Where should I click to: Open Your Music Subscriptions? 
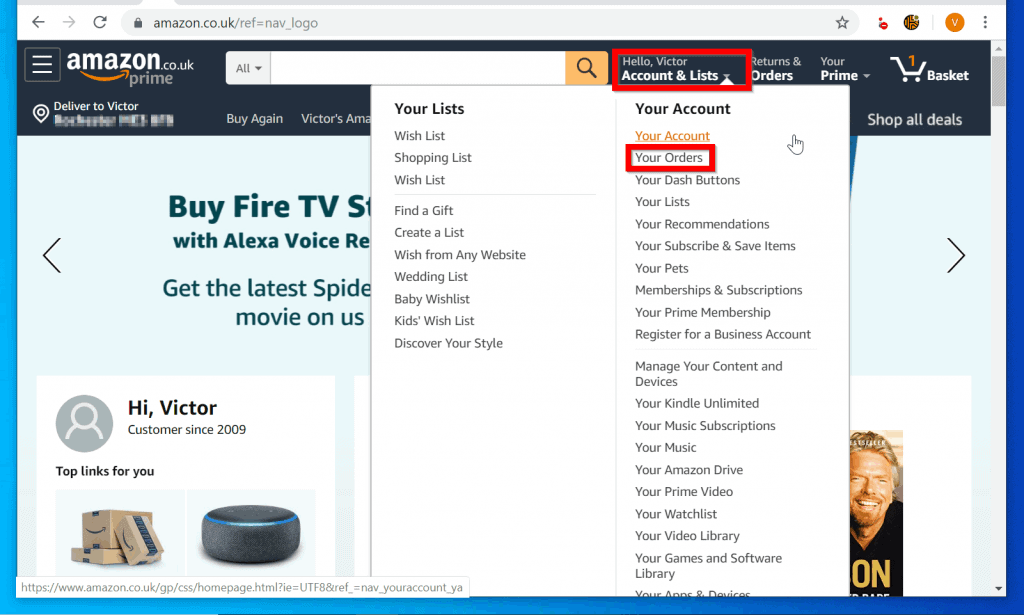tap(705, 426)
